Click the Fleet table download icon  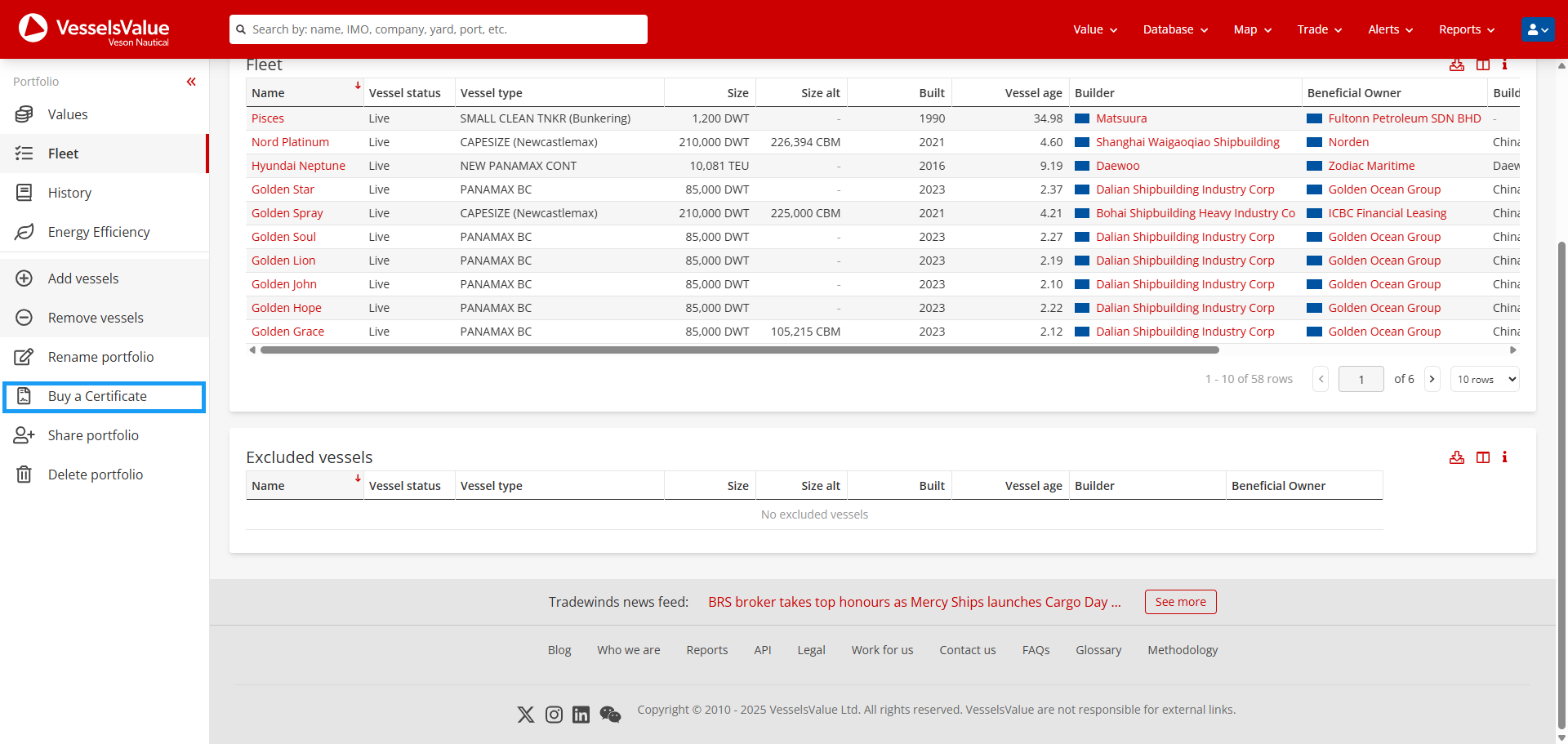[1456, 65]
